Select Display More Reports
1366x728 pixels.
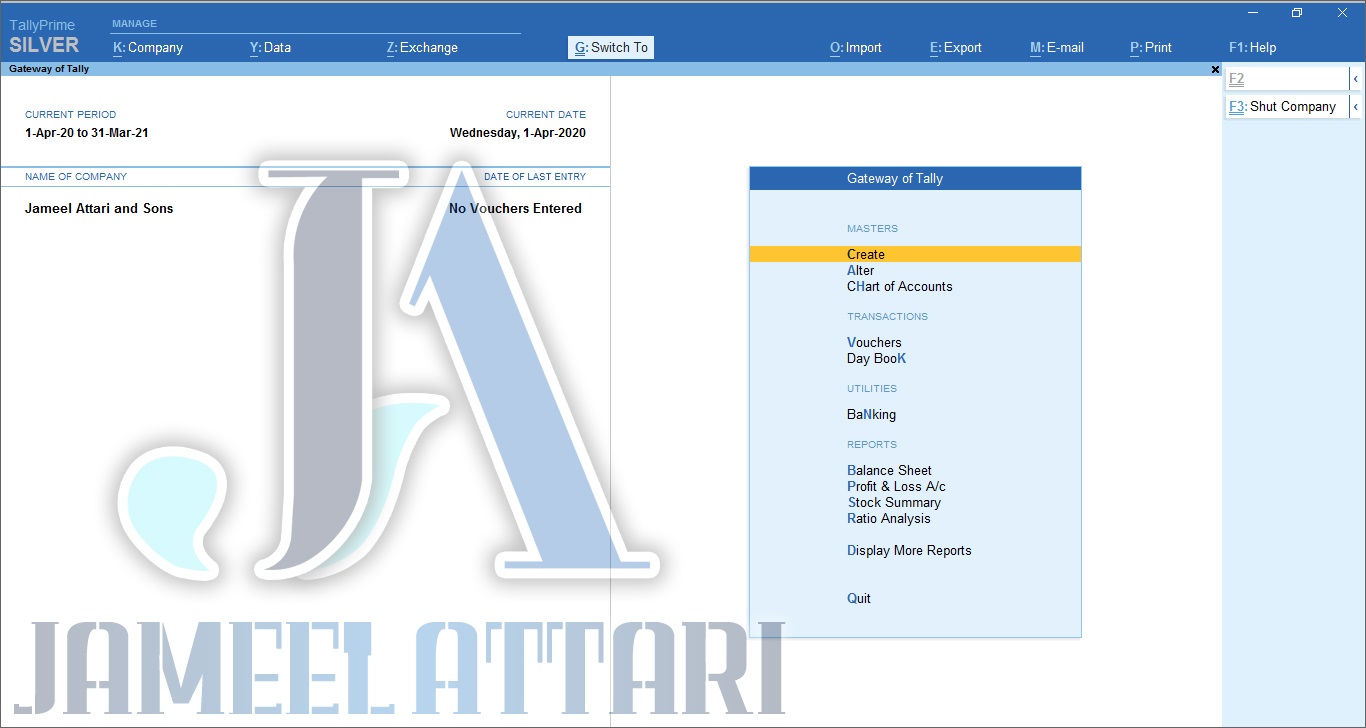909,550
